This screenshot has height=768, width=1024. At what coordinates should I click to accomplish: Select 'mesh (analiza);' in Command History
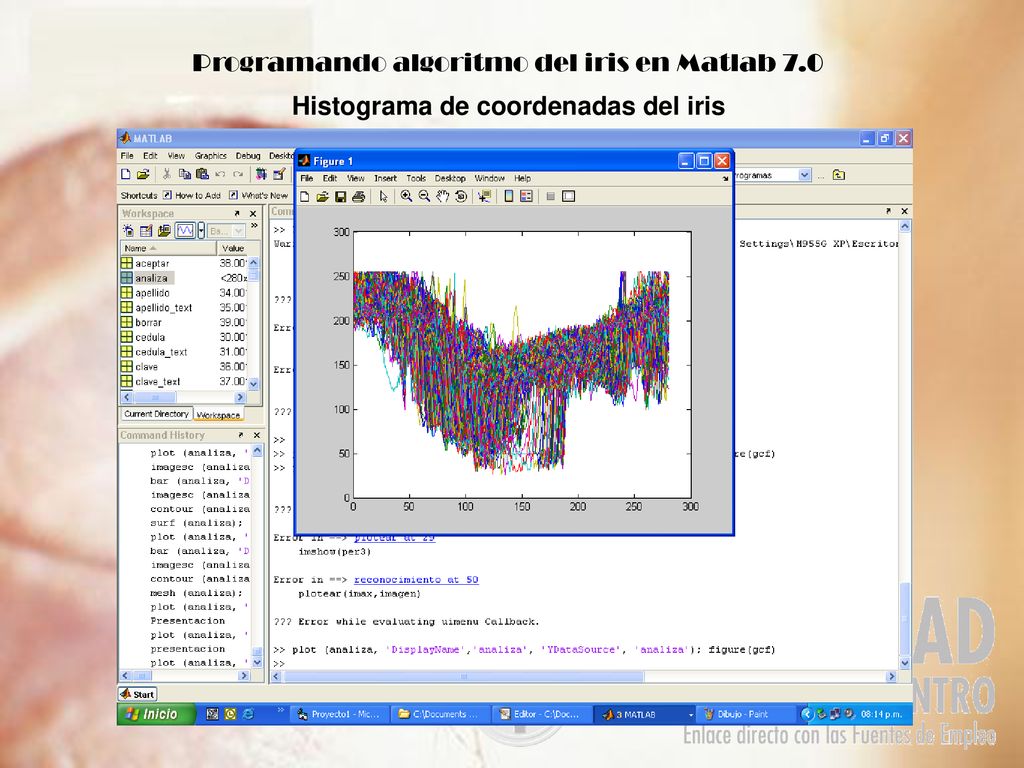(x=197, y=593)
